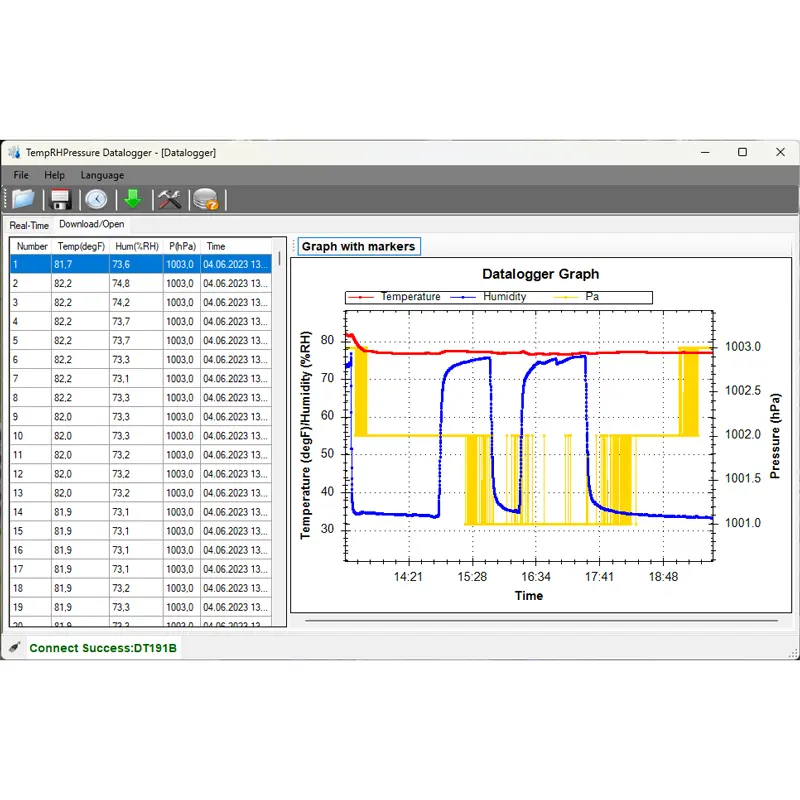Download data with the green arrow
Viewport: 800px width, 800px height.
[x=132, y=198]
